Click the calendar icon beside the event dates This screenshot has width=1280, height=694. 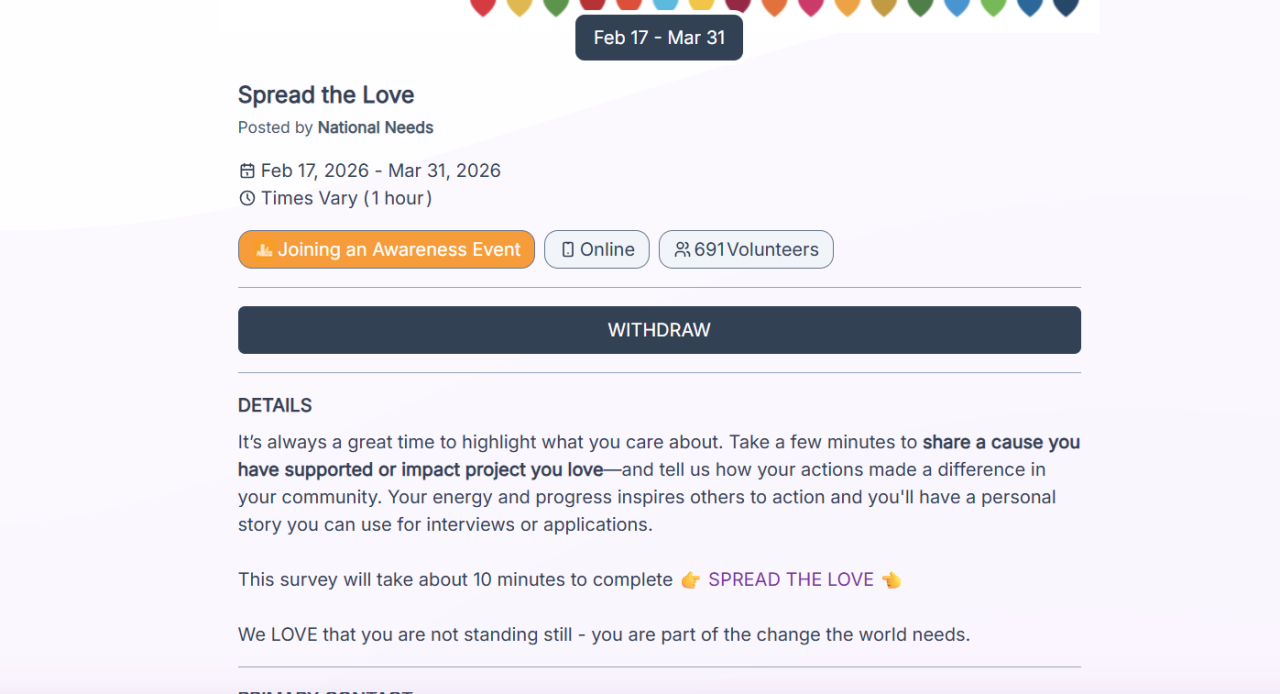(x=247, y=171)
